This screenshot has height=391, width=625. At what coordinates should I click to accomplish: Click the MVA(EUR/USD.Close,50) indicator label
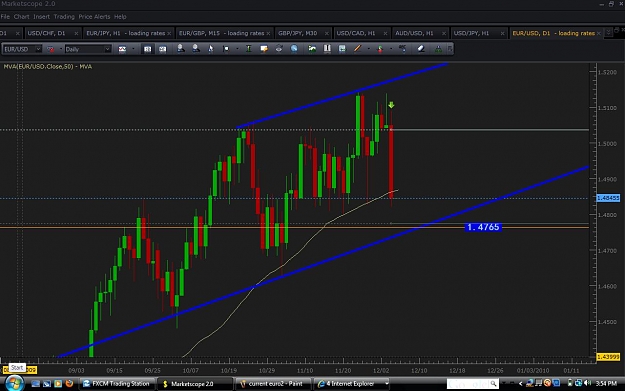47,67
